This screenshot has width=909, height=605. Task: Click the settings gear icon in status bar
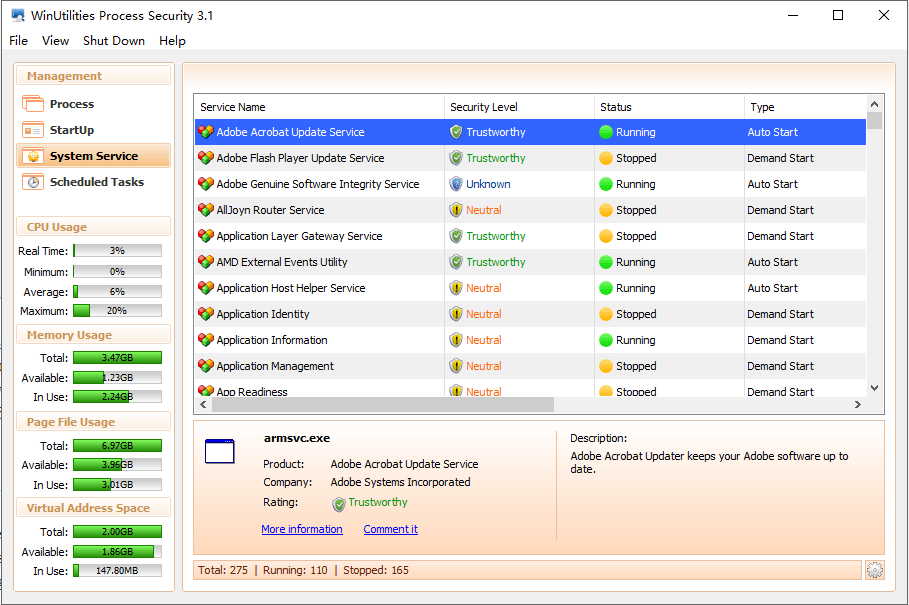[x=875, y=570]
